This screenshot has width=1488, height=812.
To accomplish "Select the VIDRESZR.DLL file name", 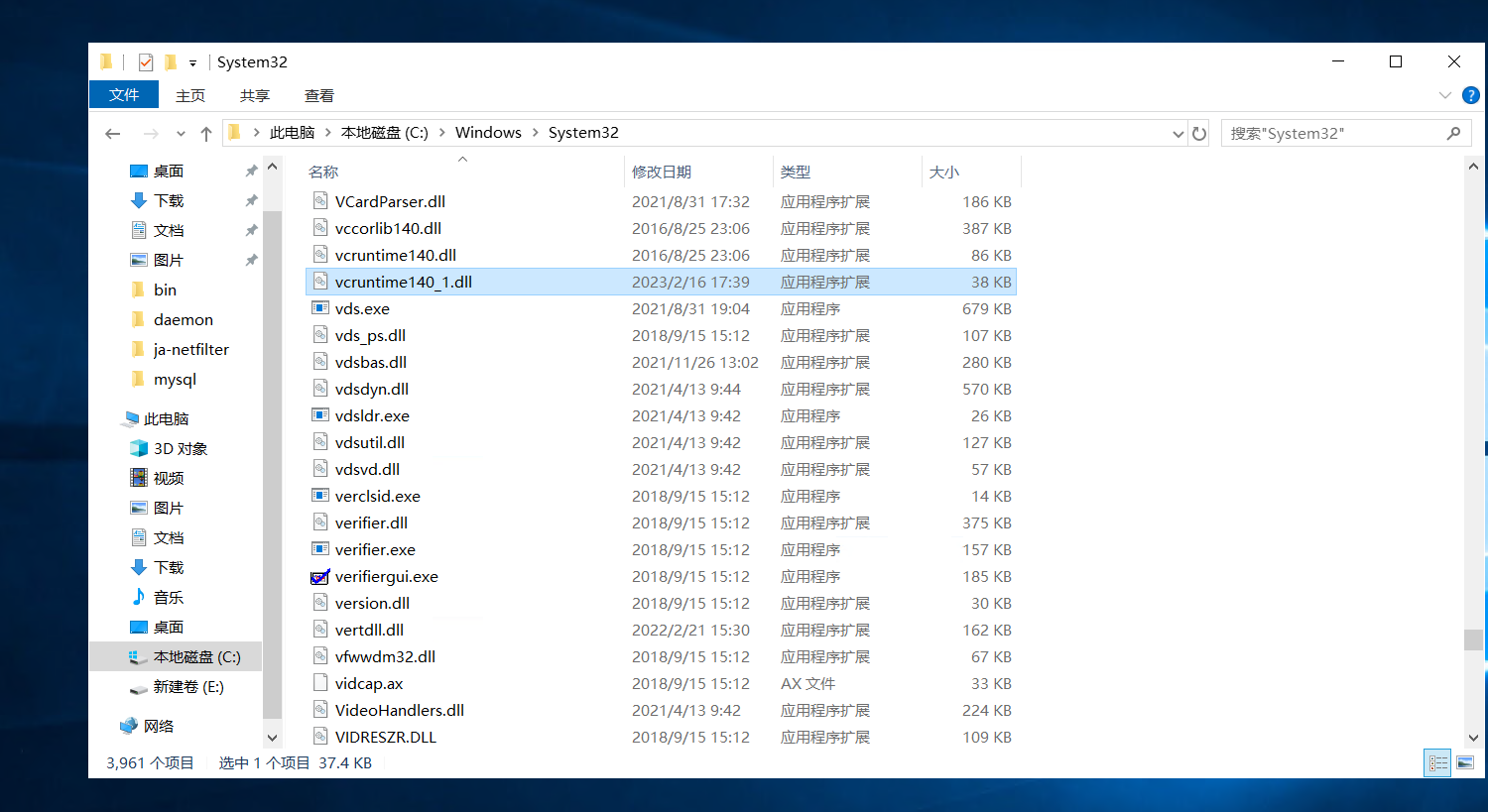I will pyautogui.click(x=386, y=738).
